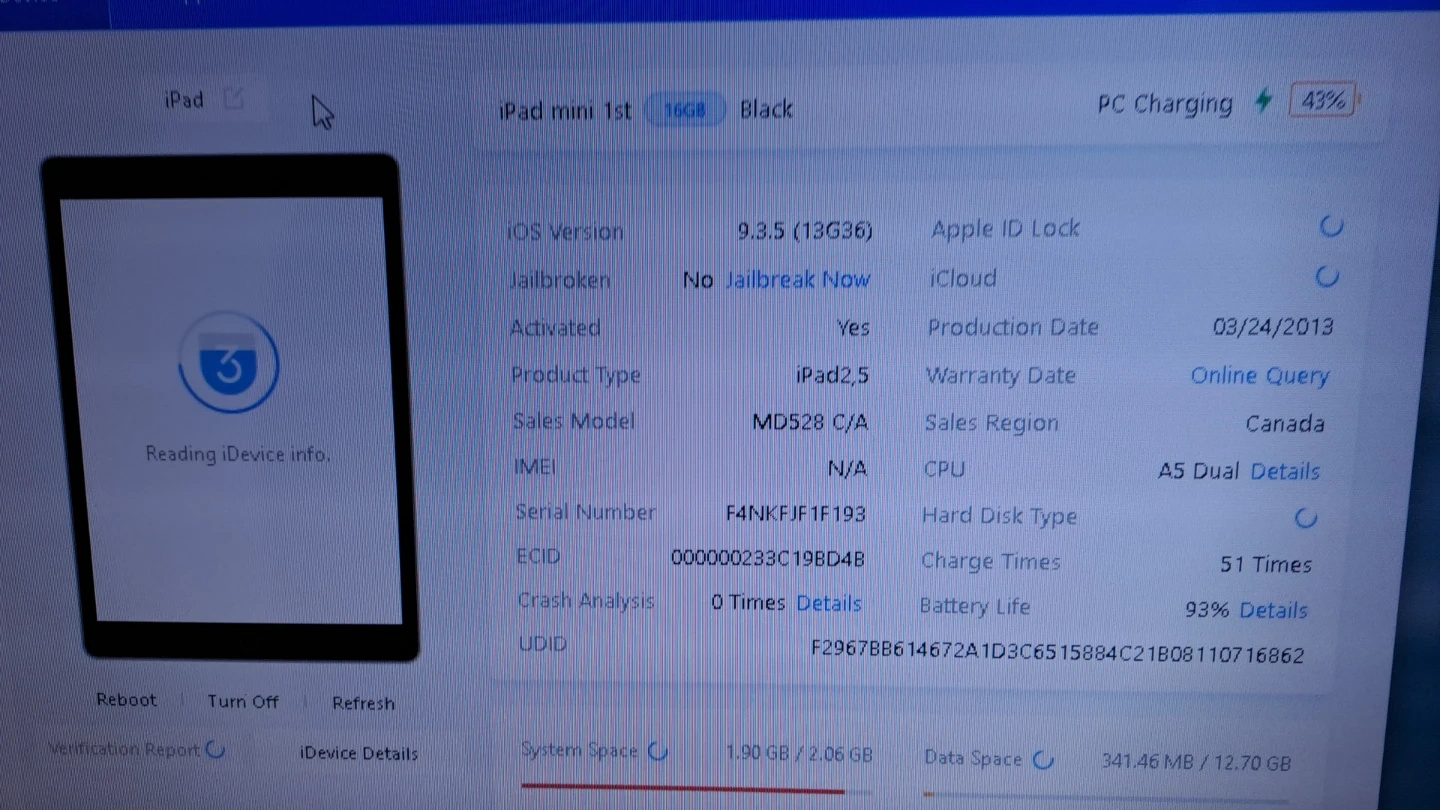Viewport: 1440px width, 810px height.
Task: Click the 16GB storage capacity badge
Action: tap(685, 110)
